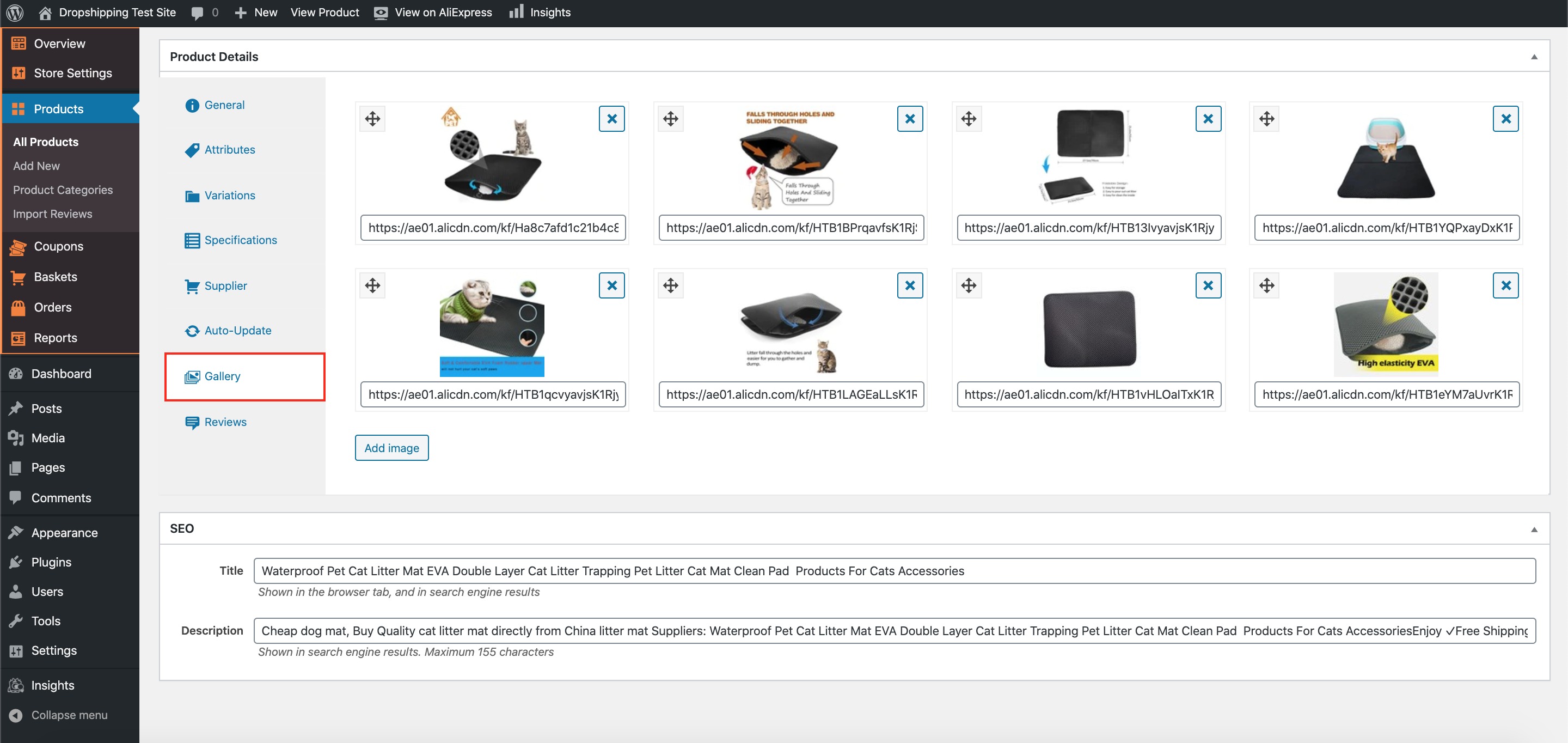Click move handle on second gallery image

pyautogui.click(x=670, y=119)
